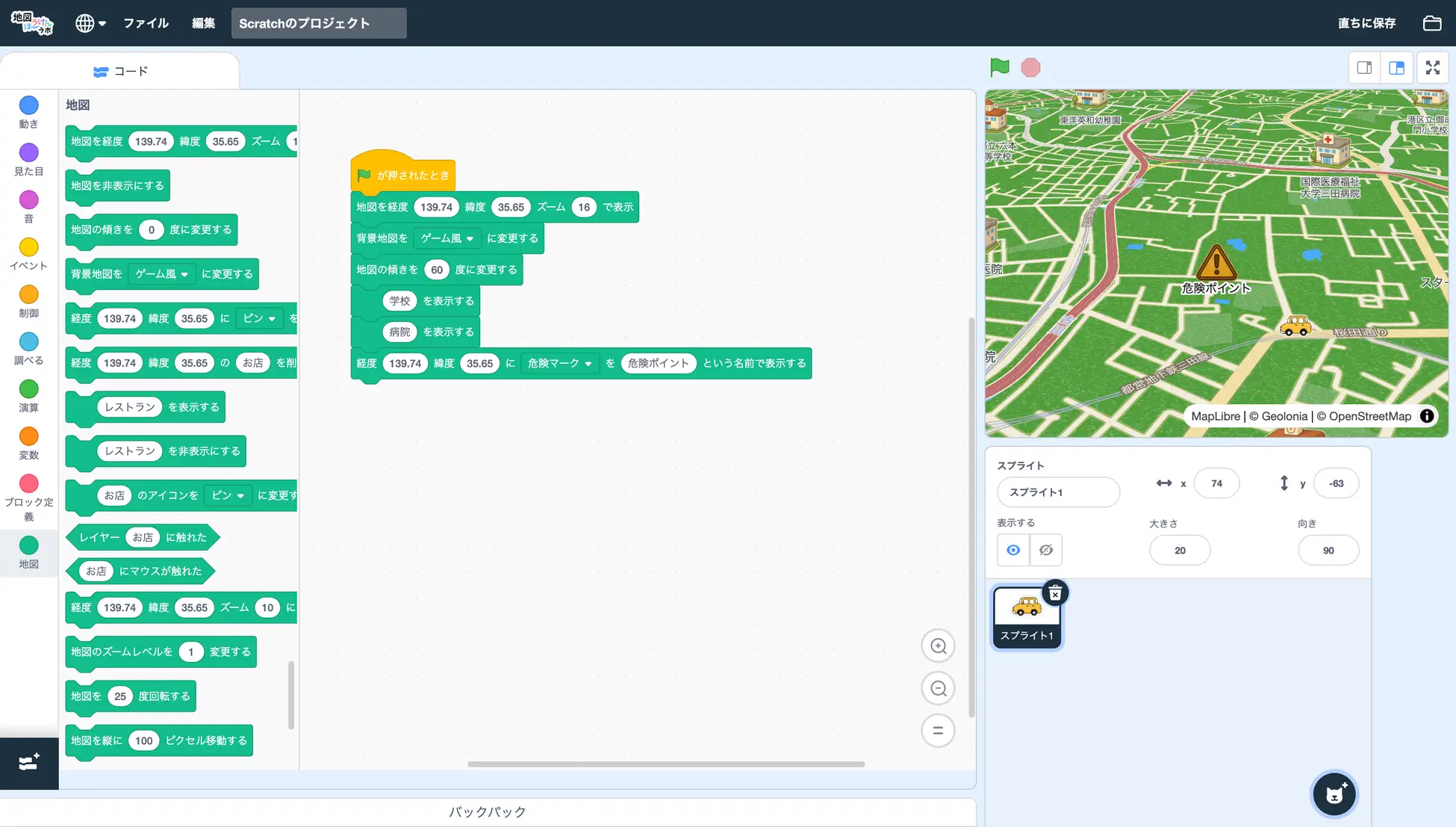
Task: Click the sprite name field スプライト1
Action: 1057,492
